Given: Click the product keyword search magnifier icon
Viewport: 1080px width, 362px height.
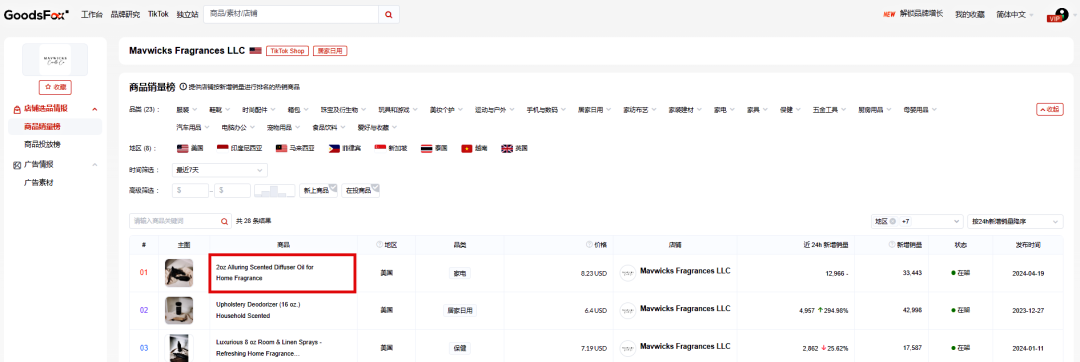Looking at the screenshot, I should 224,222.
